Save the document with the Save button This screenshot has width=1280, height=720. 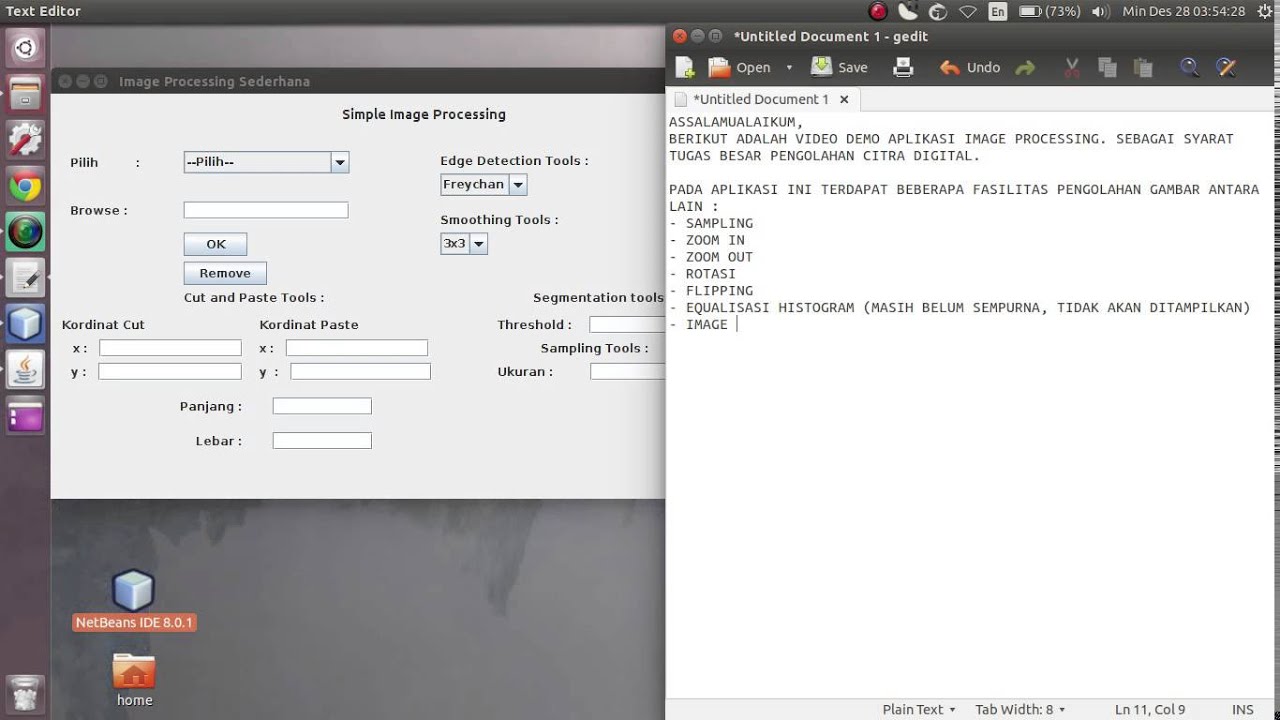[x=839, y=67]
